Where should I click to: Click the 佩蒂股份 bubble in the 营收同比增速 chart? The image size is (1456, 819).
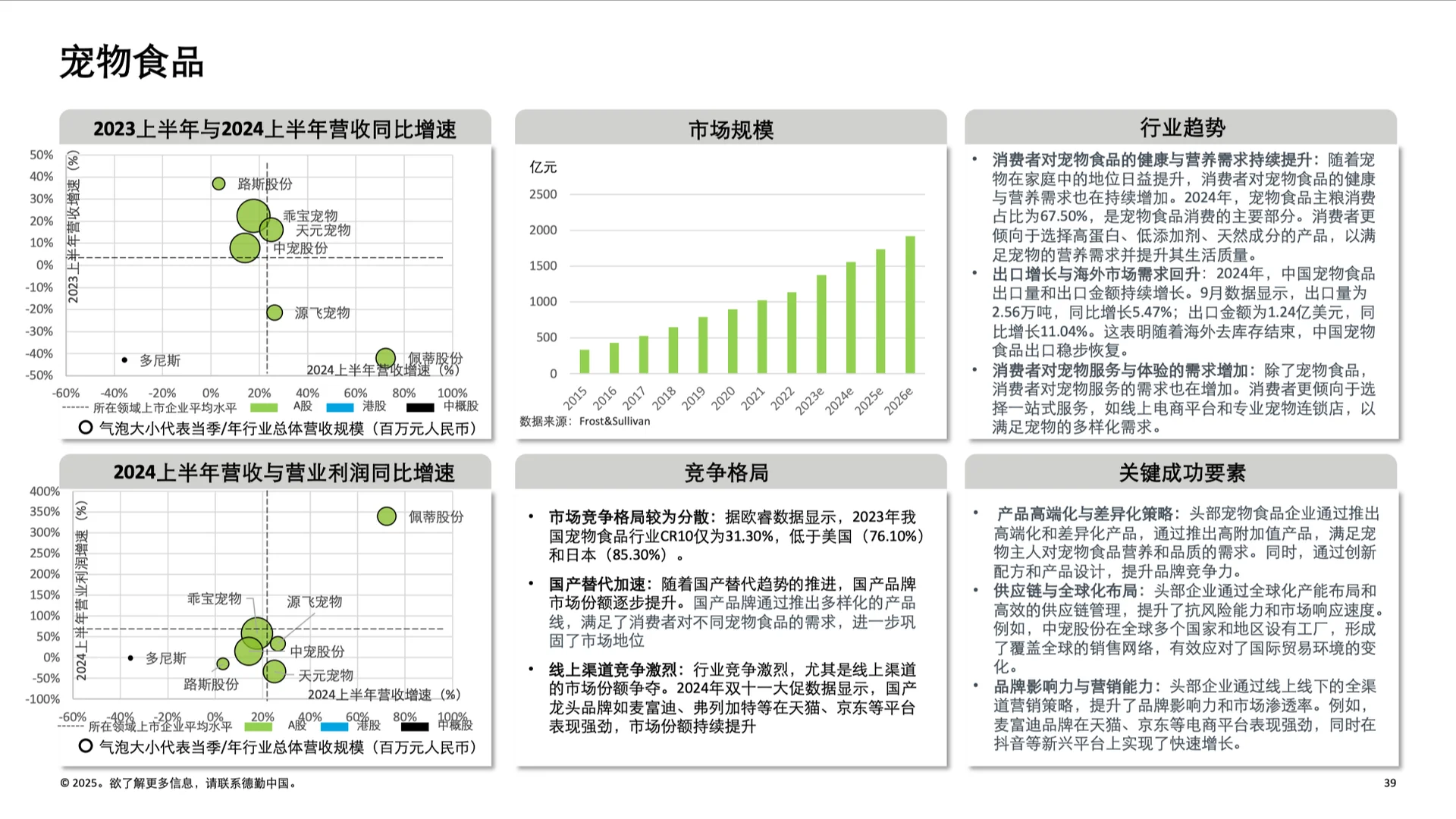(385, 357)
